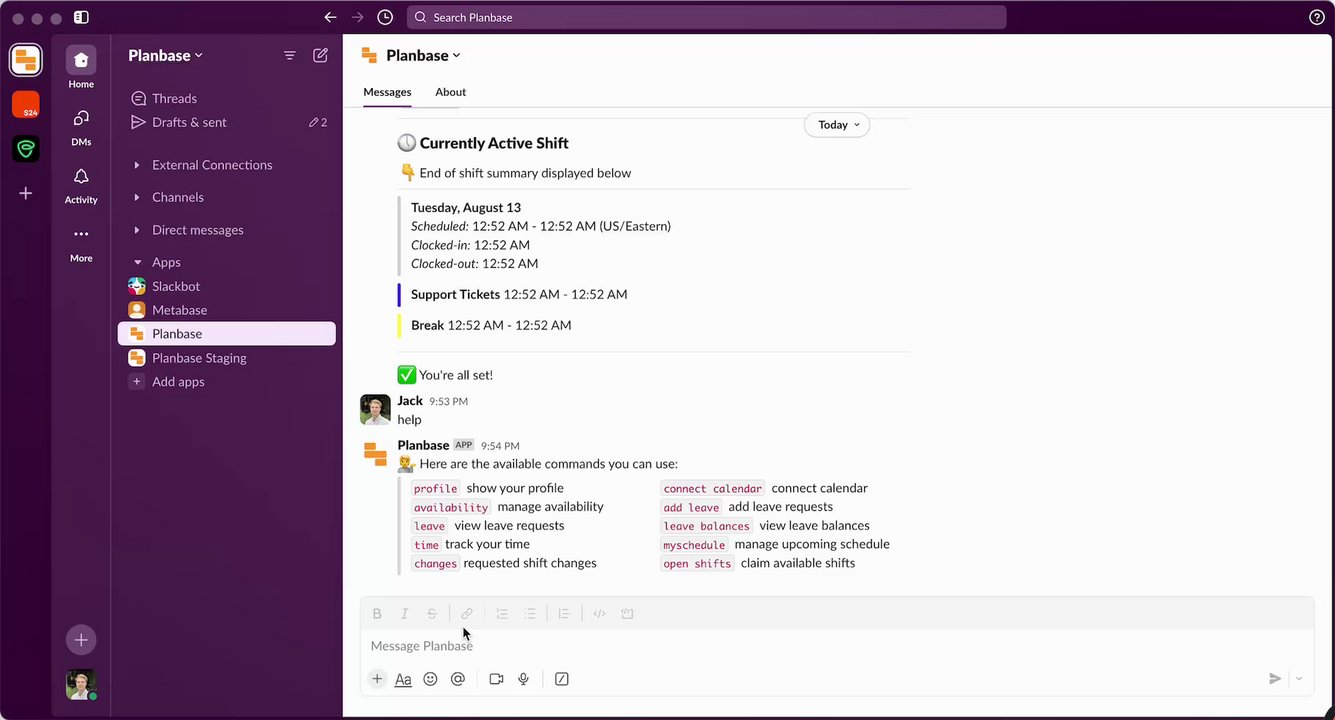Insert a link in message
1335x720 pixels.
pos(467,614)
